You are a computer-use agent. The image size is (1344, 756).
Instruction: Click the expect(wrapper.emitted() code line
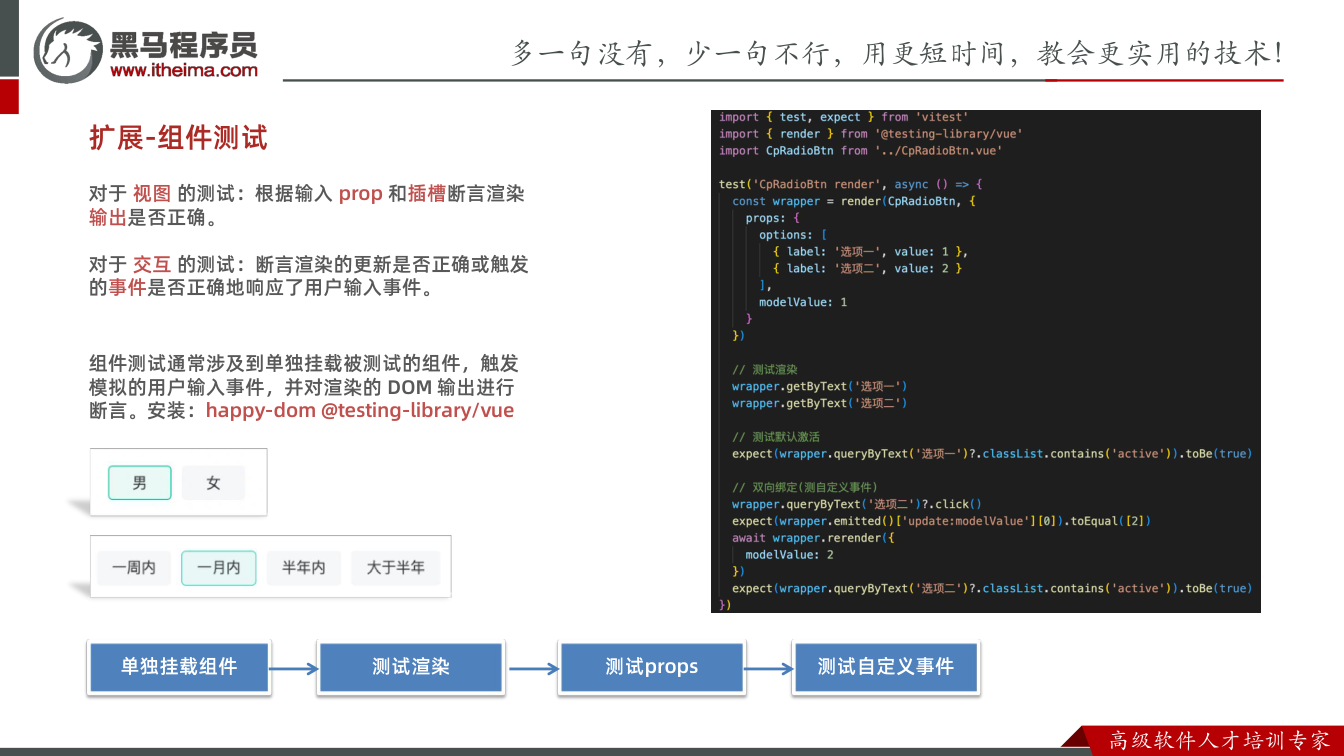942,521
